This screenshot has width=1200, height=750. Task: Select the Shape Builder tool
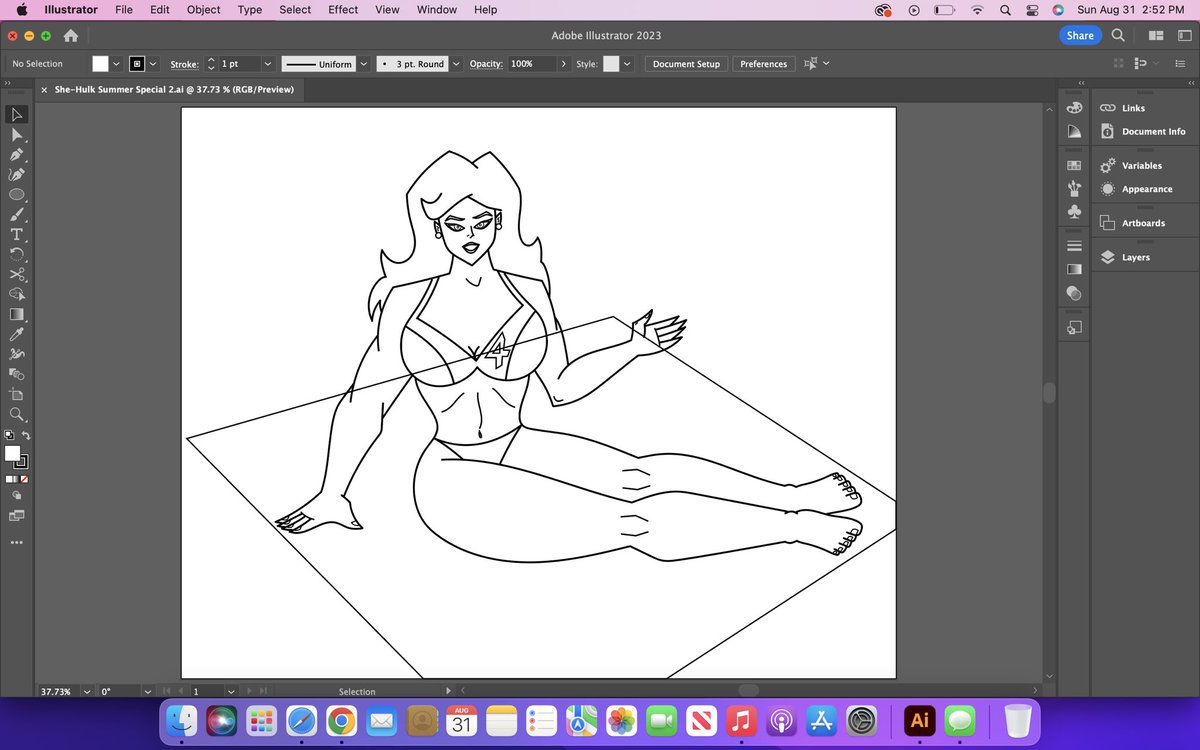click(x=16, y=294)
